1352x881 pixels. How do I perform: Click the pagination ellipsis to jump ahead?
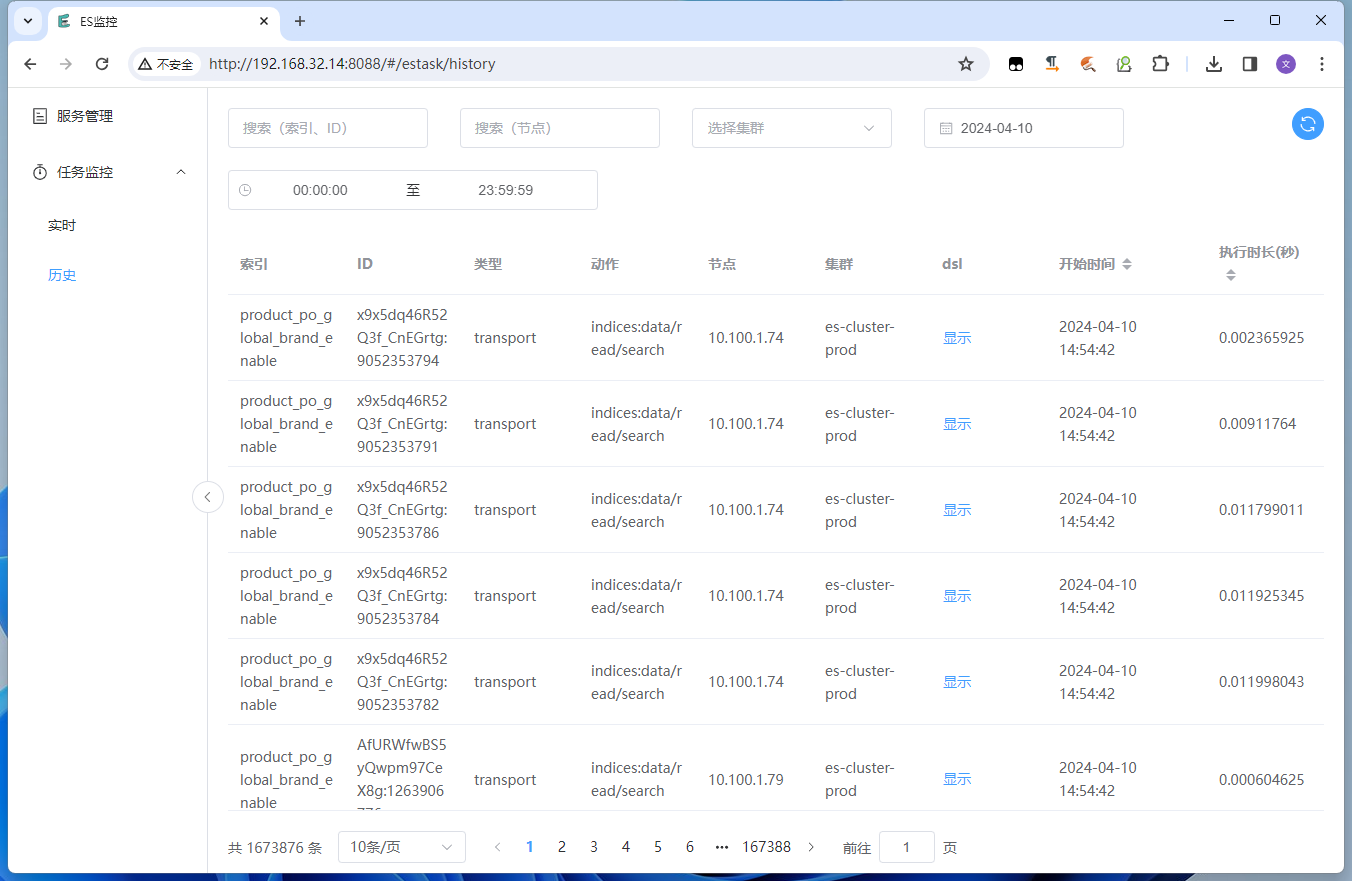(722, 847)
